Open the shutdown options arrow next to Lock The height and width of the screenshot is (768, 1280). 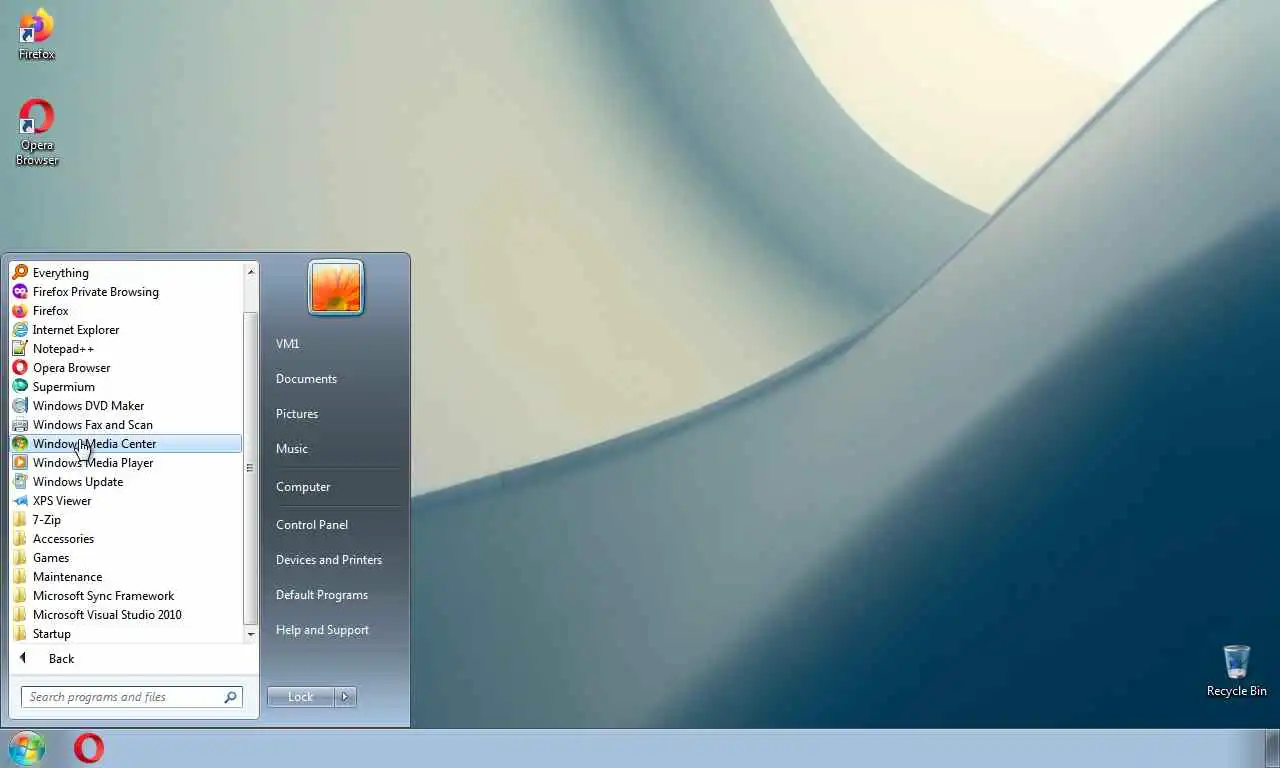(345, 697)
